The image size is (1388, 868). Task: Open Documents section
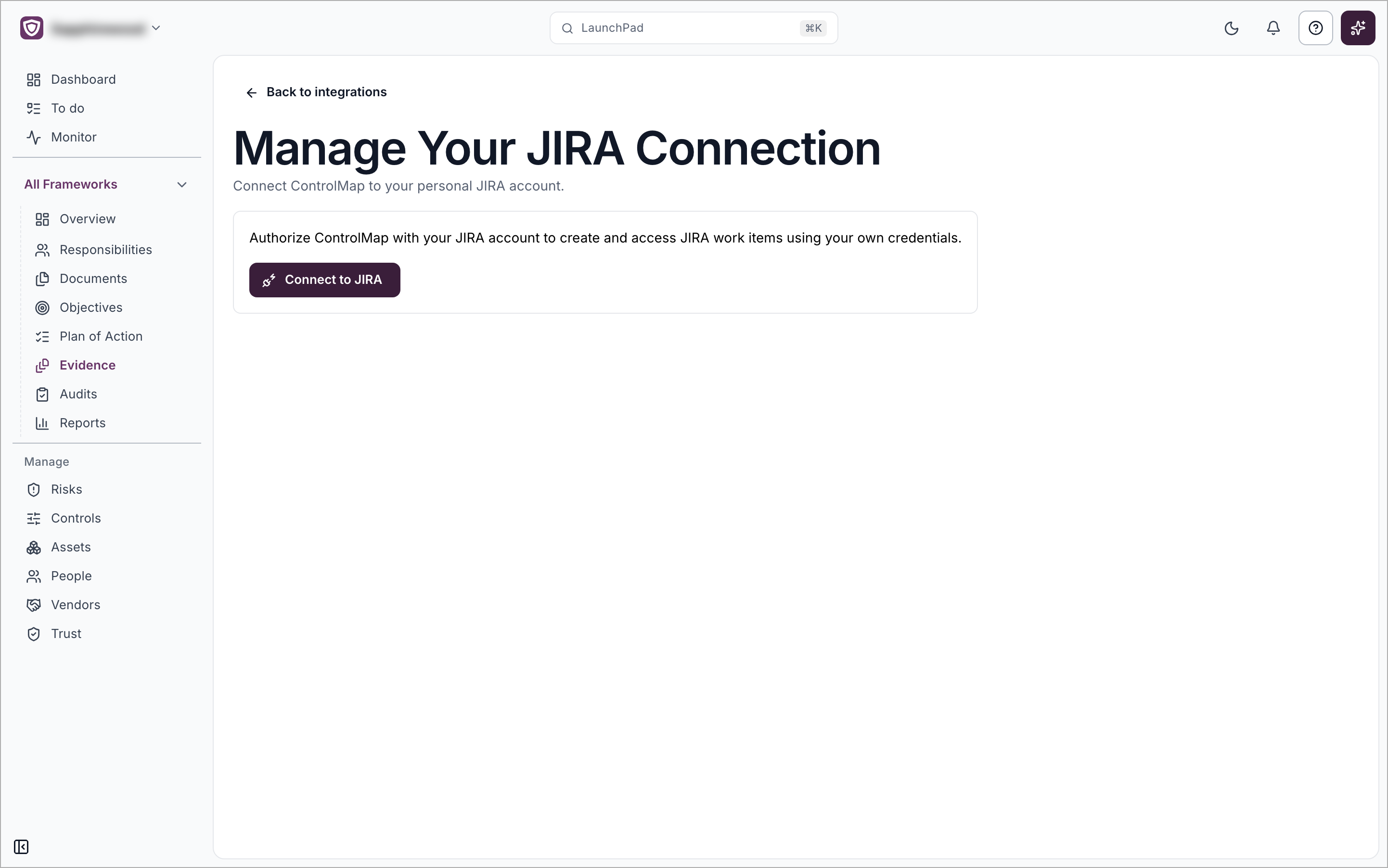click(93, 279)
